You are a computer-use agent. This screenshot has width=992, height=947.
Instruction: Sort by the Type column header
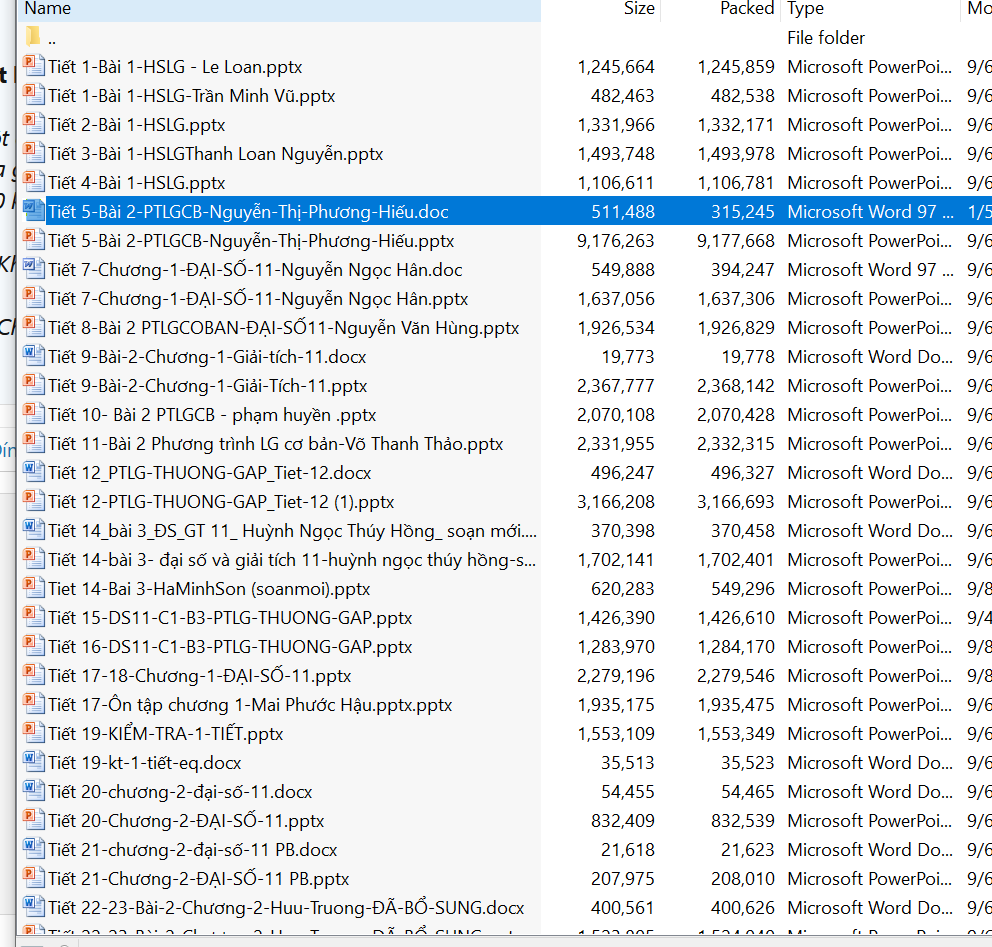806,9
